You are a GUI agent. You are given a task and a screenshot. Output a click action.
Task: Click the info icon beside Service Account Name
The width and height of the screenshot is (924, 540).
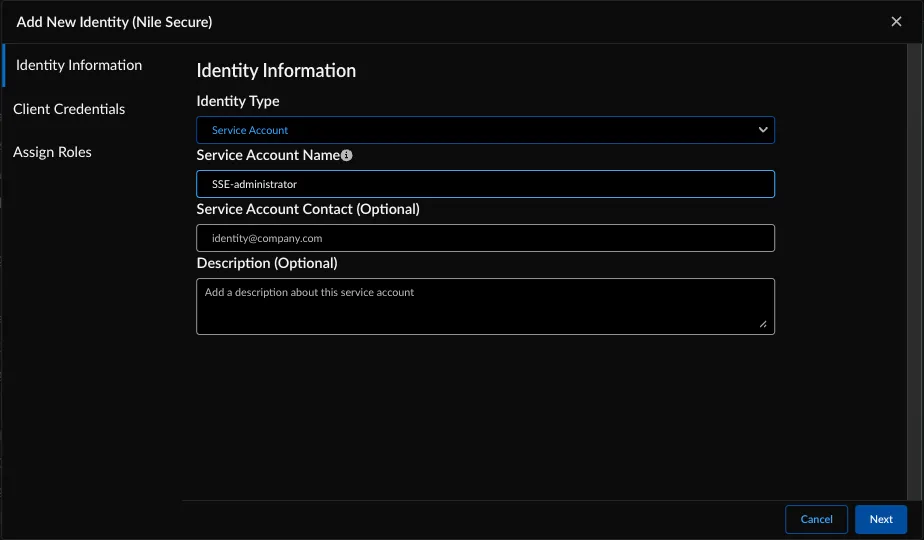pos(346,155)
